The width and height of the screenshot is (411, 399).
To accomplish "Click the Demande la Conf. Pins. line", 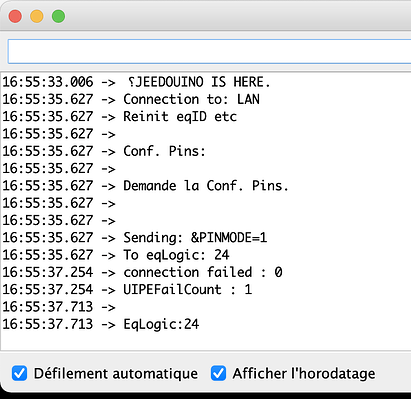I will [x=145, y=186].
